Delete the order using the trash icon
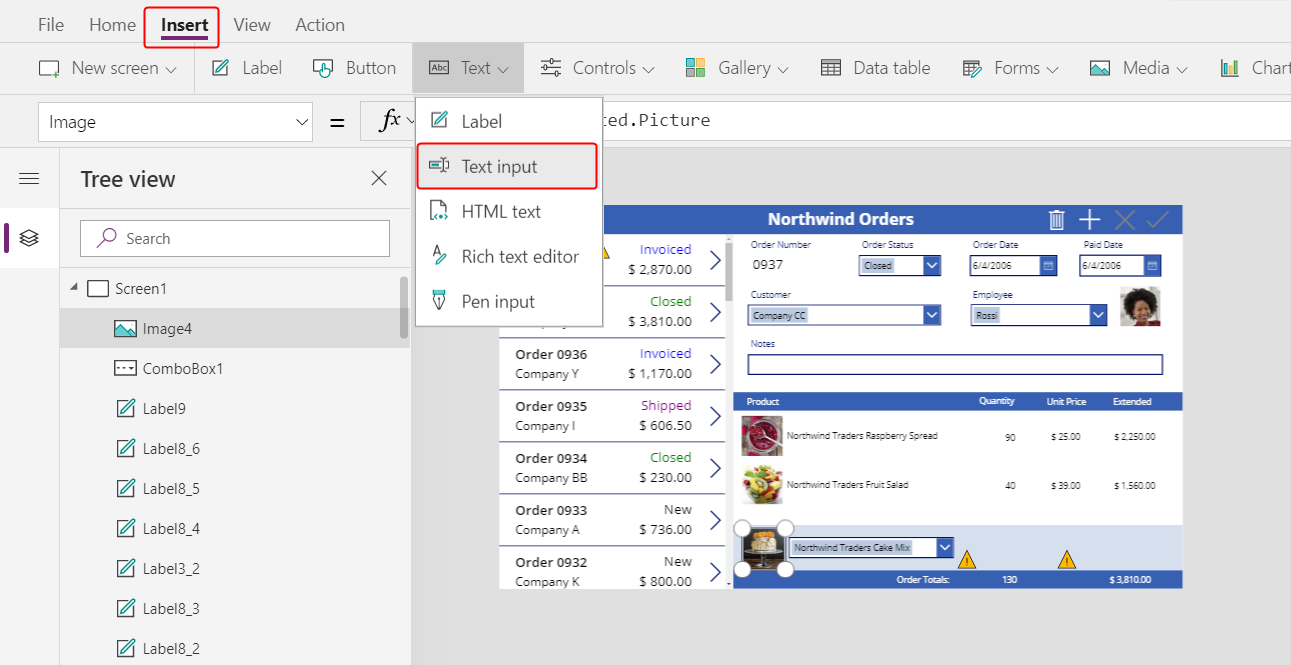1291x665 pixels. [x=1057, y=219]
